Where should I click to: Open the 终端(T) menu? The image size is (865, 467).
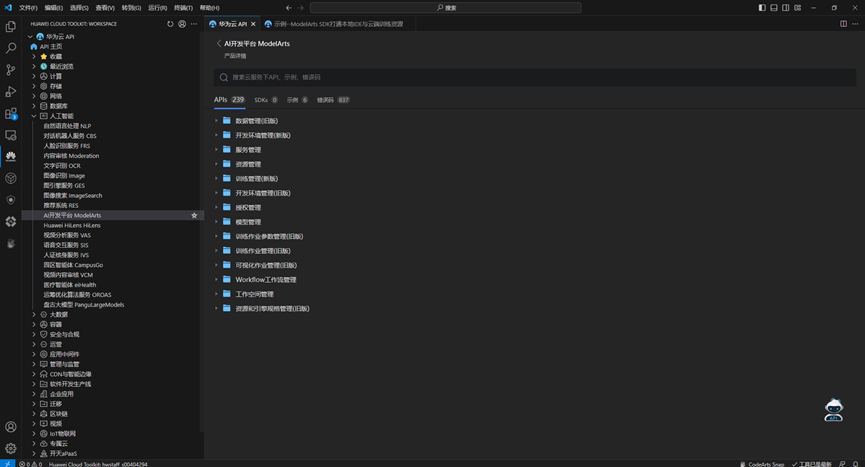point(183,8)
